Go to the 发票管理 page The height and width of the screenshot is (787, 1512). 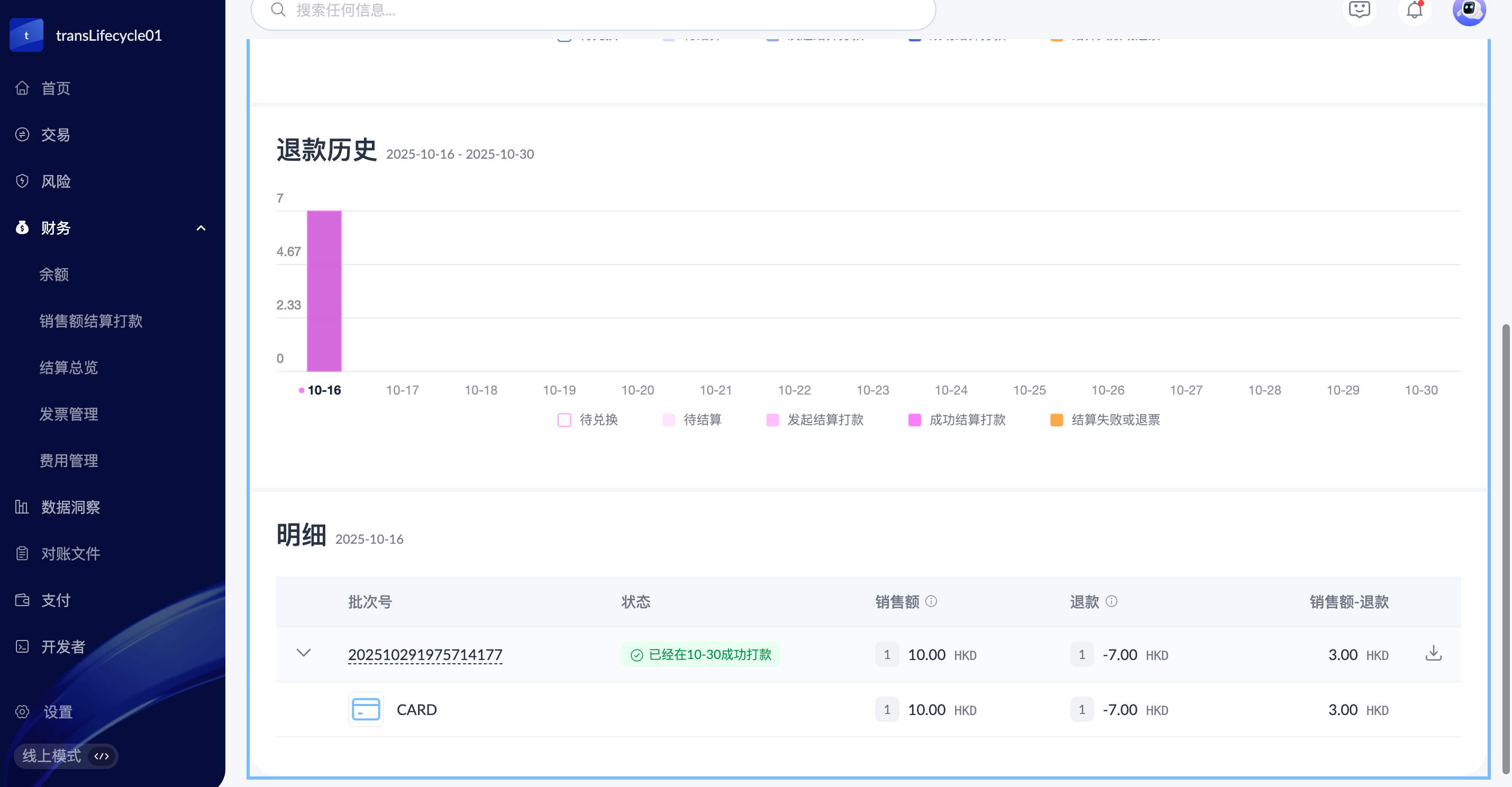69,414
